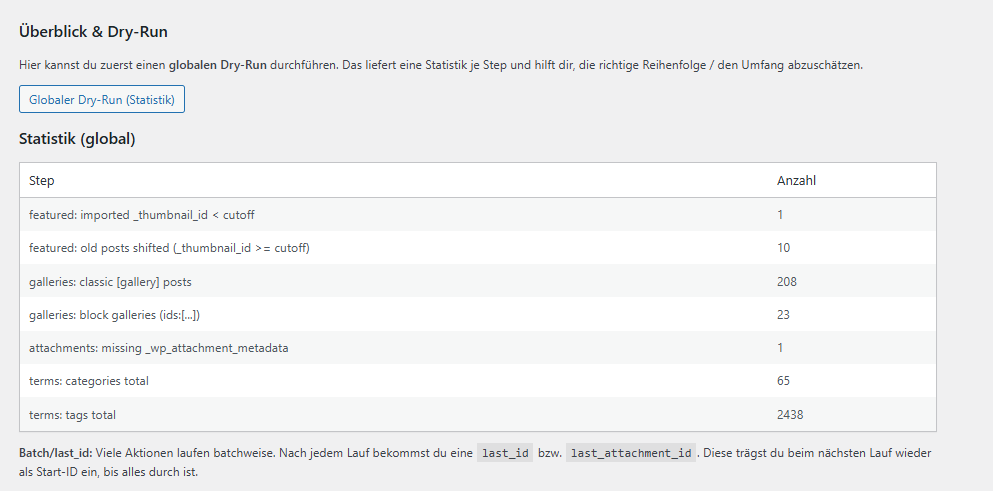Click the last_id code snippet
993x491 pixels.
[x=504, y=453]
